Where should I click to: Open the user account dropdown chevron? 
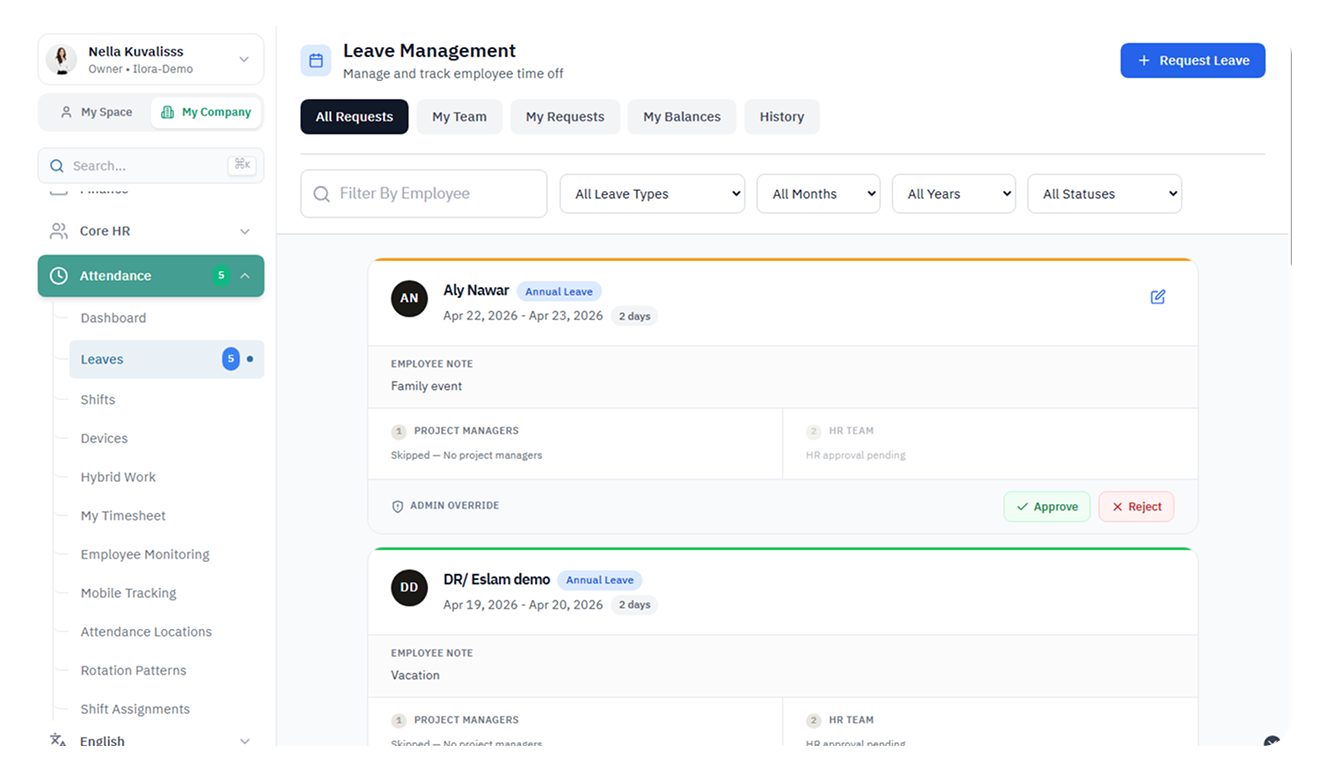point(244,60)
